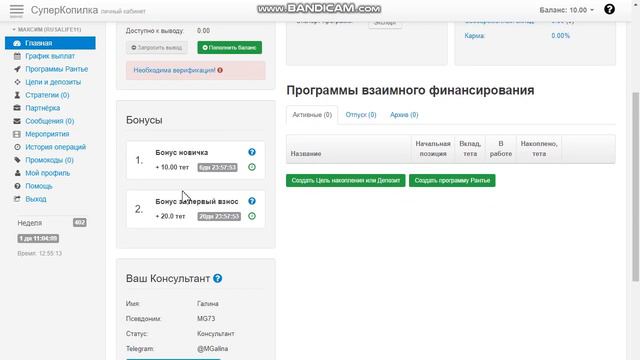The image size is (640, 360).
Task: Switch to Архив (0) tab
Action: click(x=404, y=115)
